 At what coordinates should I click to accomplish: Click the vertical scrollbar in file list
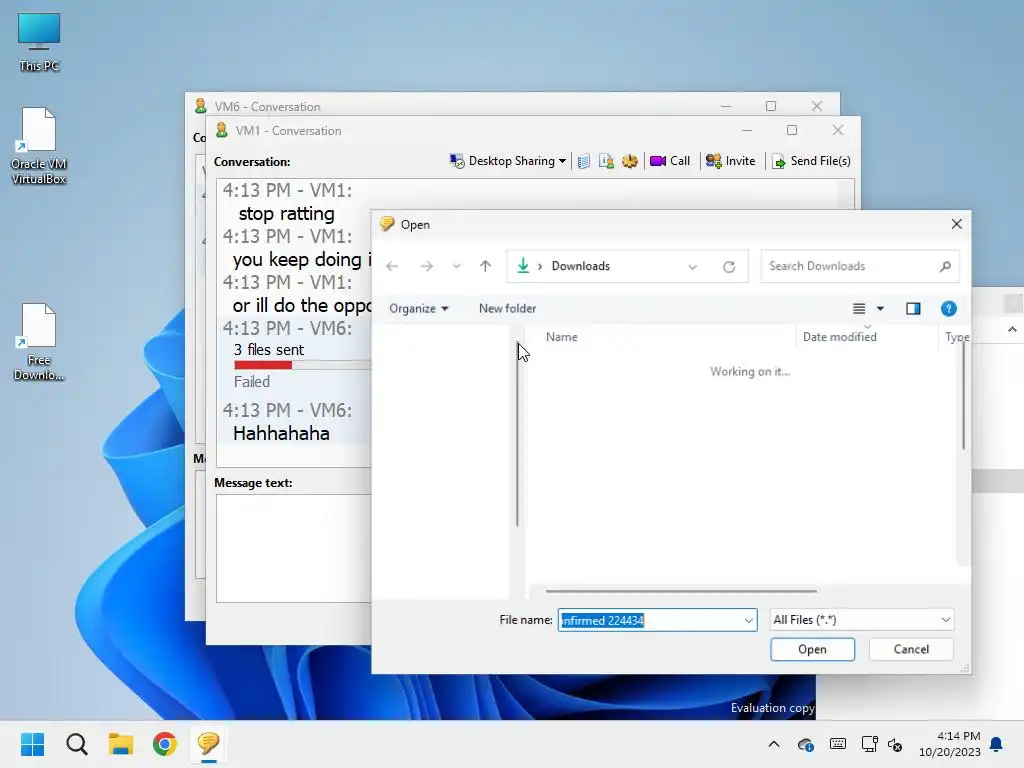[x=963, y=396]
